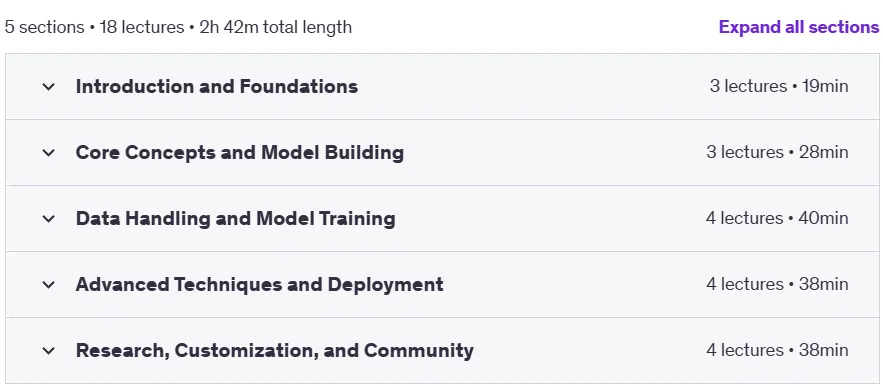This screenshot has height=387, width=883.
Task: Click the 3 lectures • 28min label
Action: [777, 152]
